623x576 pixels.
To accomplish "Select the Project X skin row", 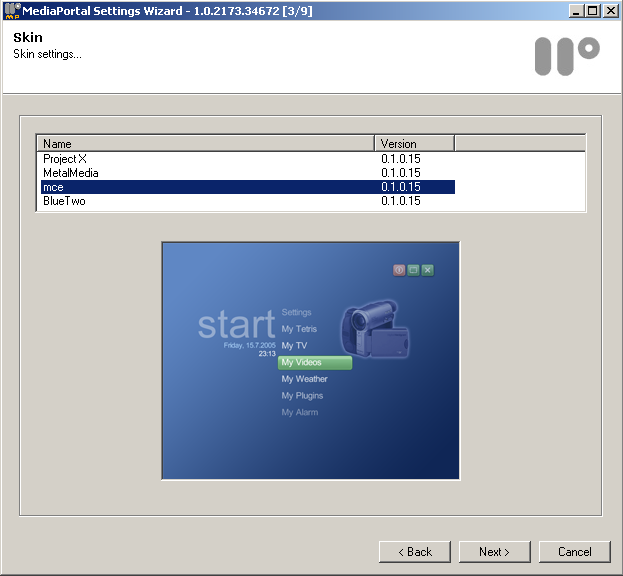I will (x=248, y=159).
